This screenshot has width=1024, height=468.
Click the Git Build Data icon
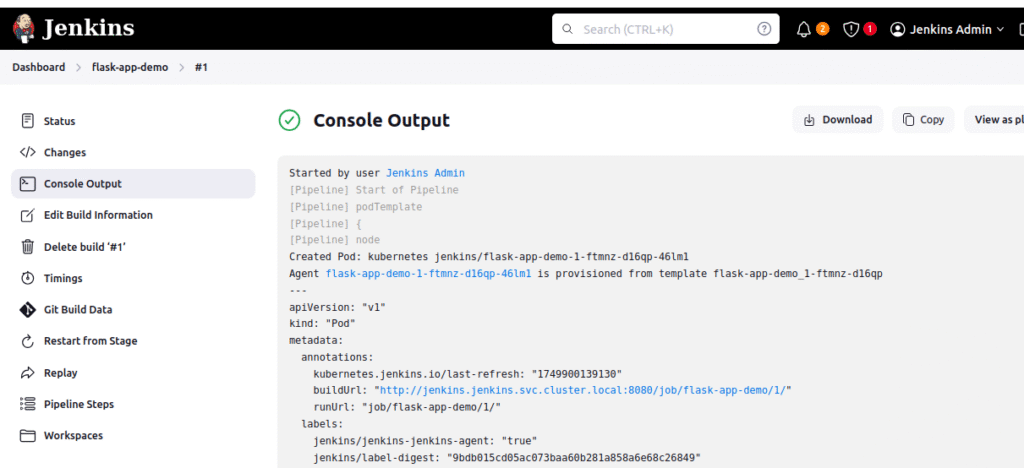coord(27,309)
